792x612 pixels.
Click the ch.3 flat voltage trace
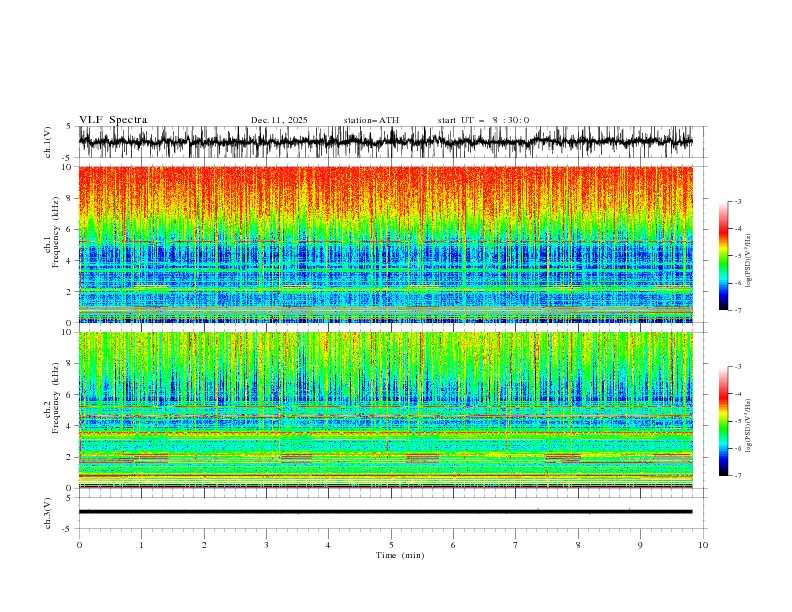point(386,512)
